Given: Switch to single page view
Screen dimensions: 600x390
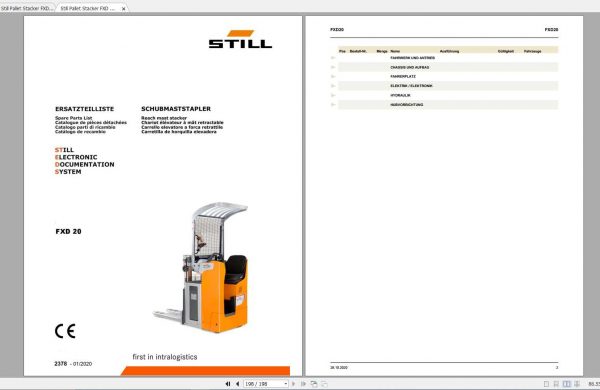Looking at the screenshot, I should (546, 383).
